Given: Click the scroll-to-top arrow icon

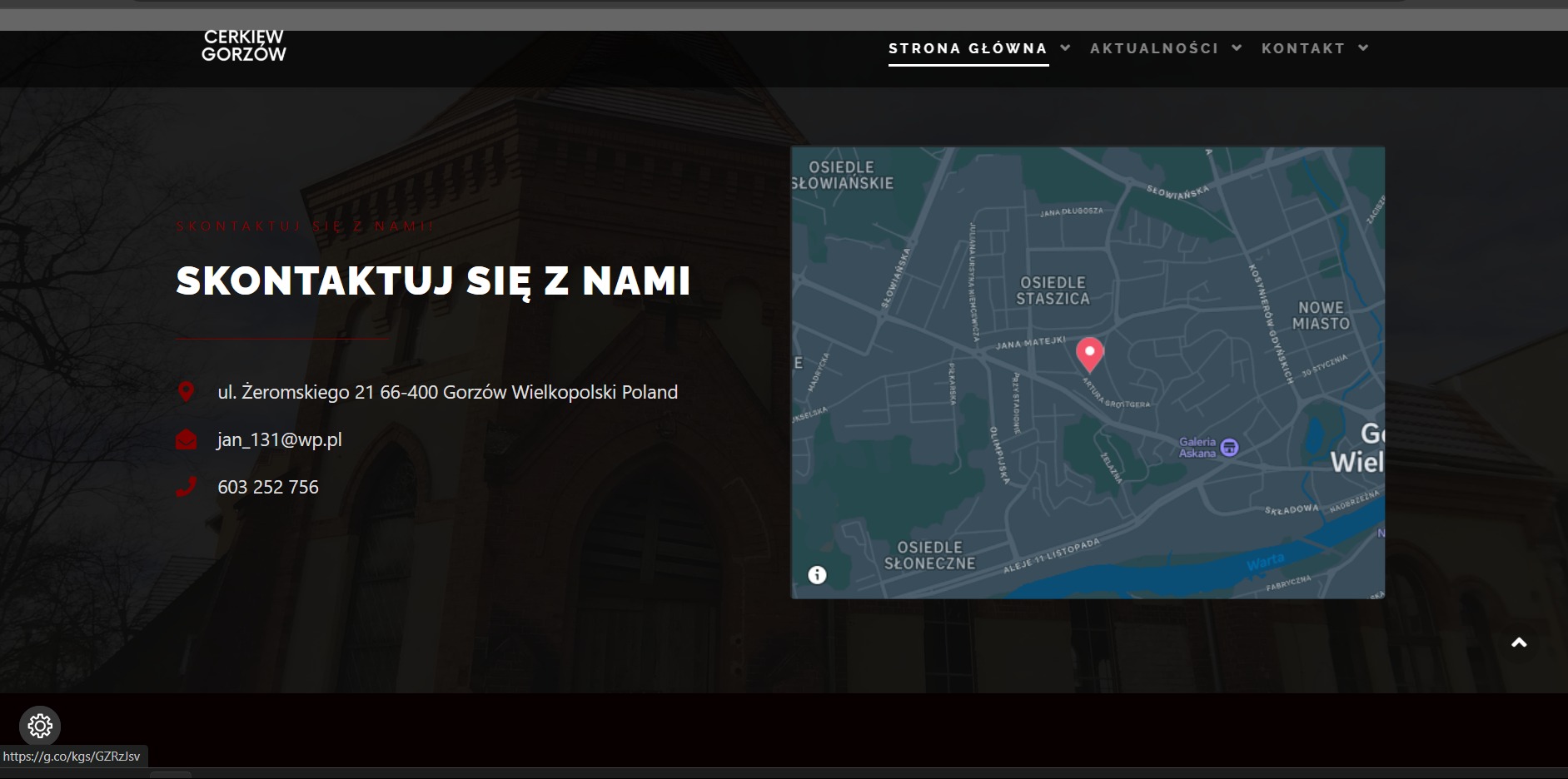Looking at the screenshot, I should click(x=1519, y=641).
